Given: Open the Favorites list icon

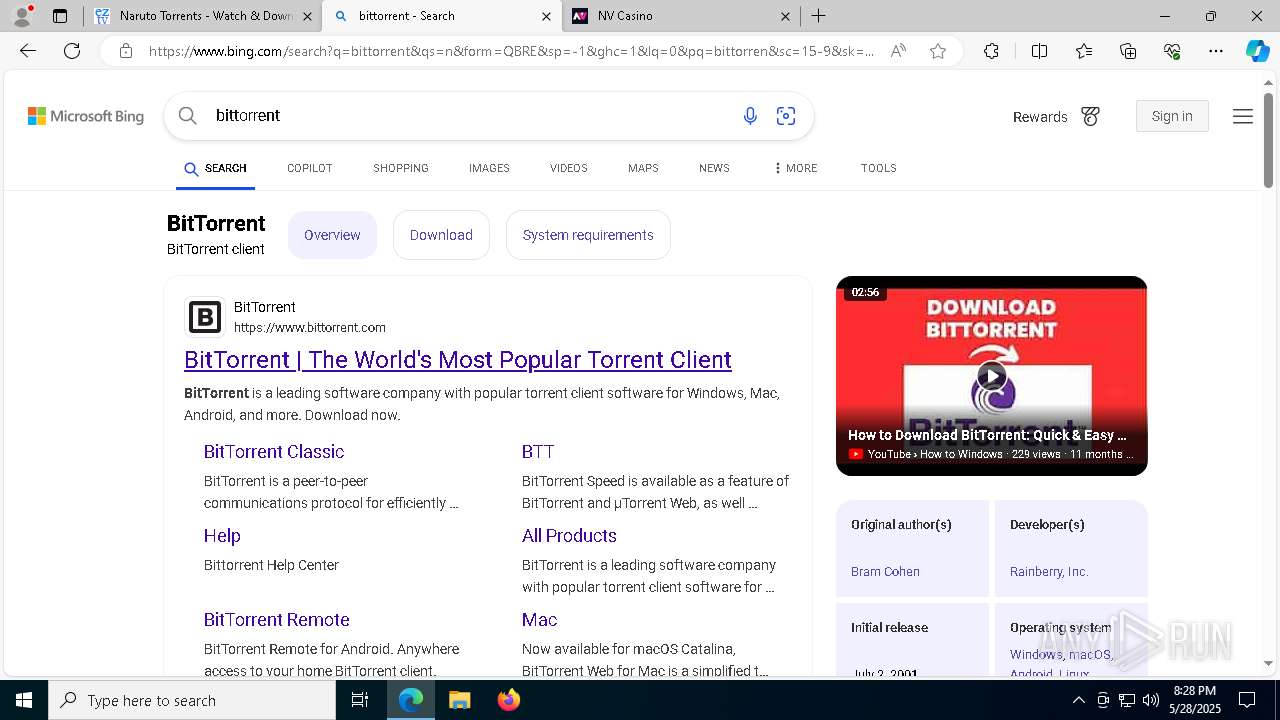Looking at the screenshot, I should click(x=1084, y=51).
